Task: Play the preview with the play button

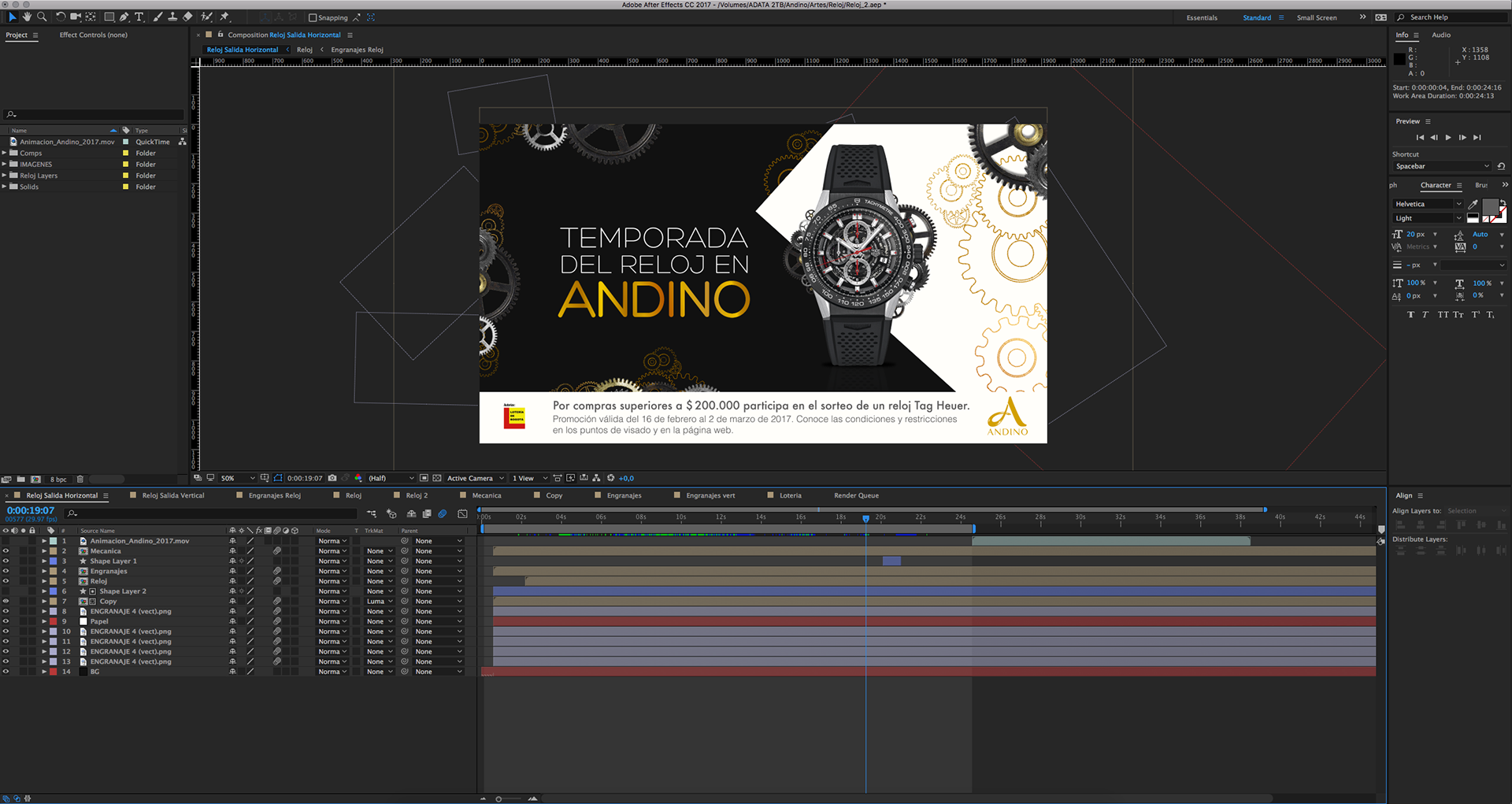Action: coord(1447,137)
